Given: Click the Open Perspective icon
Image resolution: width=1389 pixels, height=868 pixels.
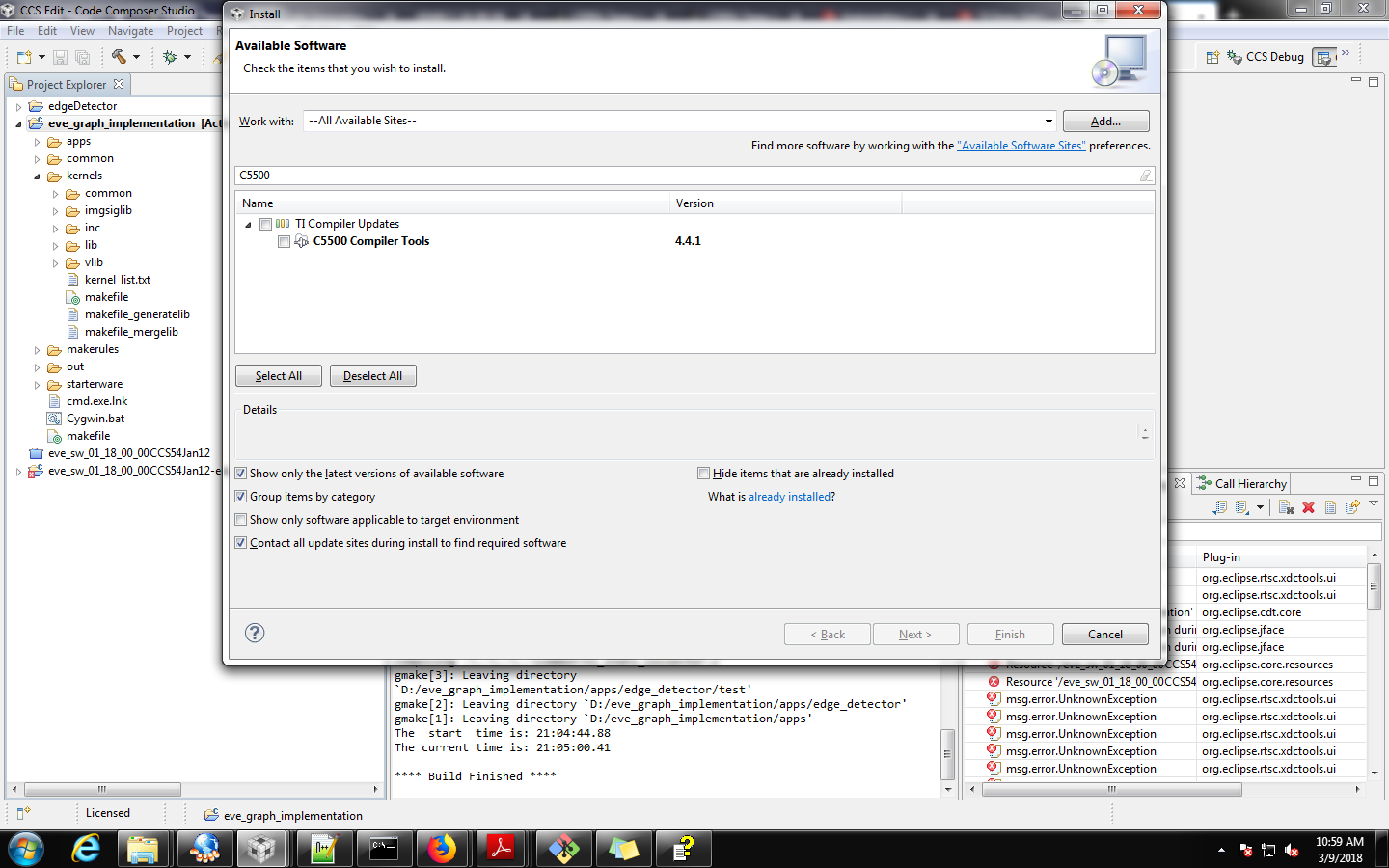Looking at the screenshot, I should (x=1212, y=57).
